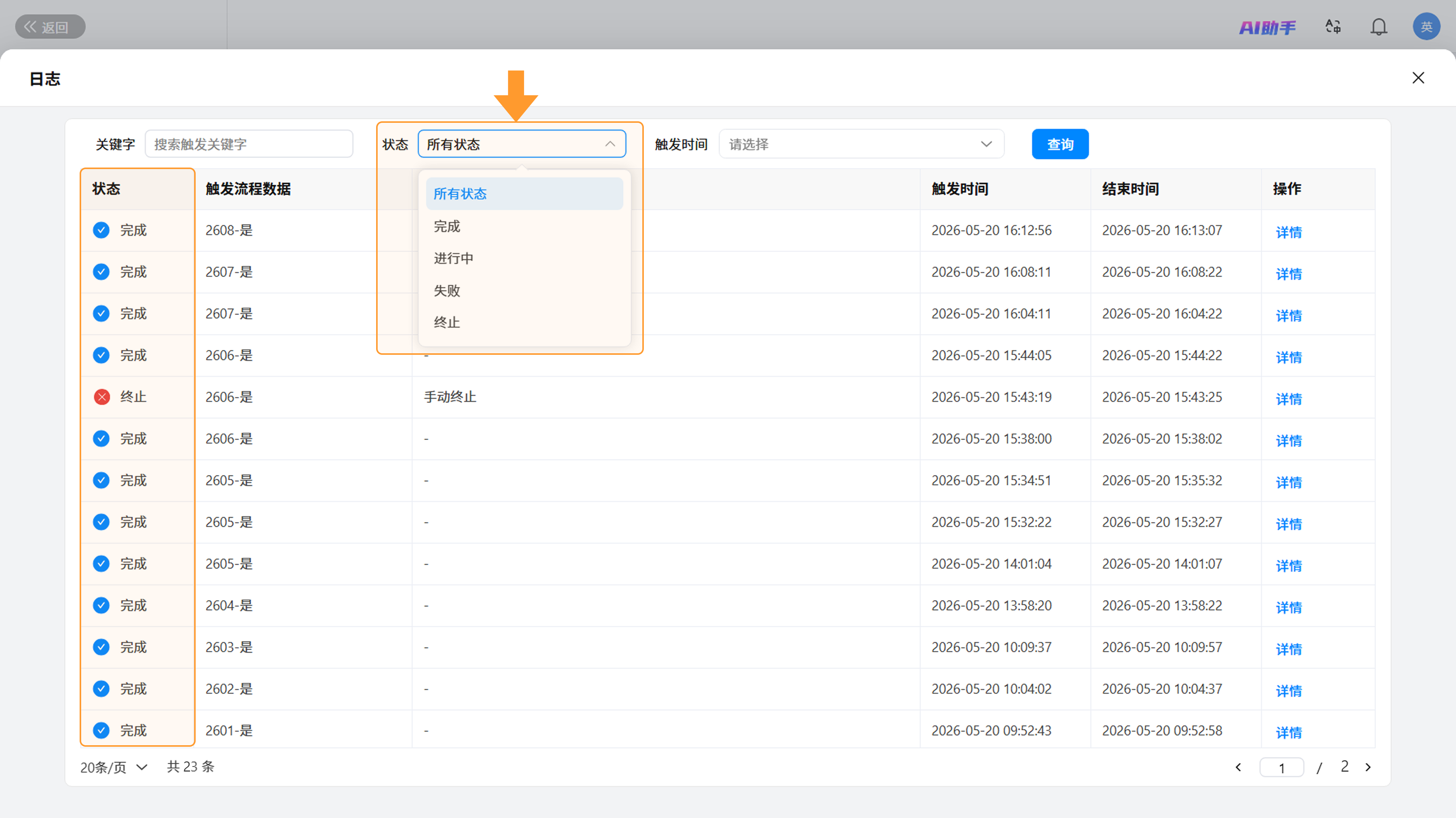Collapse the 所有状态 status dropdown
This screenshot has height=818, width=1456.
click(x=522, y=144)
